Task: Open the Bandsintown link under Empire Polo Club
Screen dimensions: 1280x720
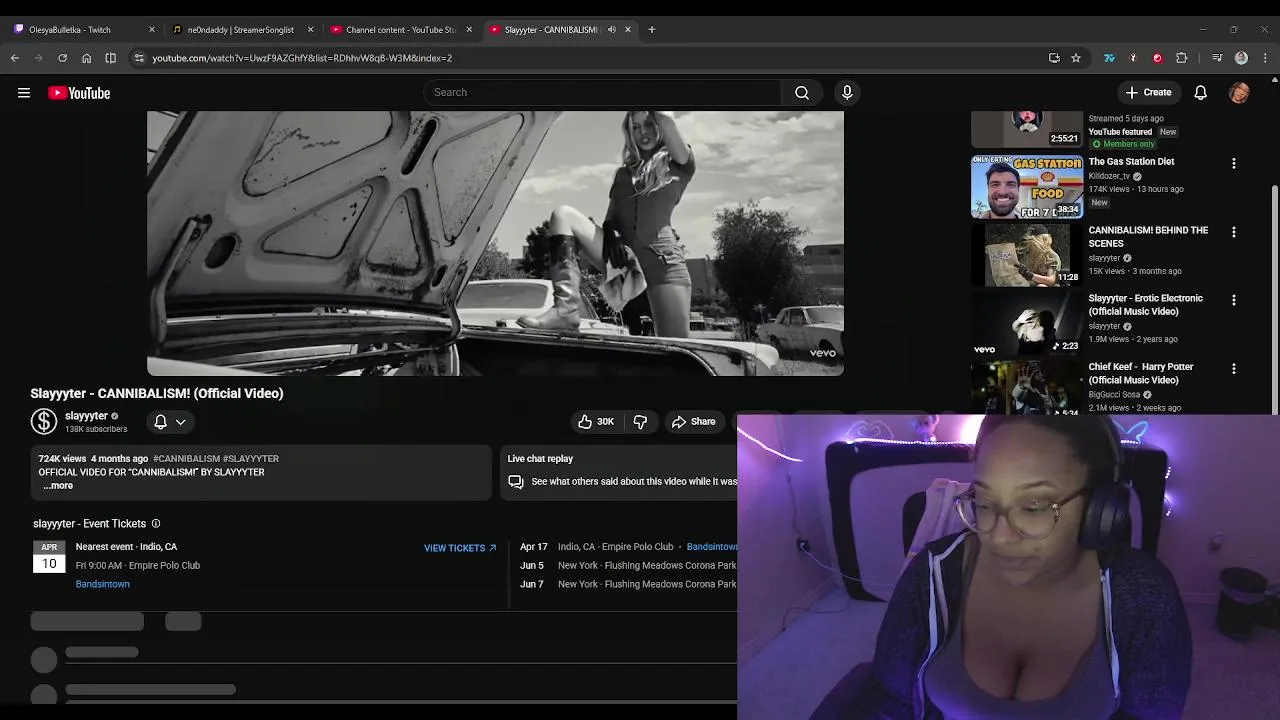Action: pos(102,584)
